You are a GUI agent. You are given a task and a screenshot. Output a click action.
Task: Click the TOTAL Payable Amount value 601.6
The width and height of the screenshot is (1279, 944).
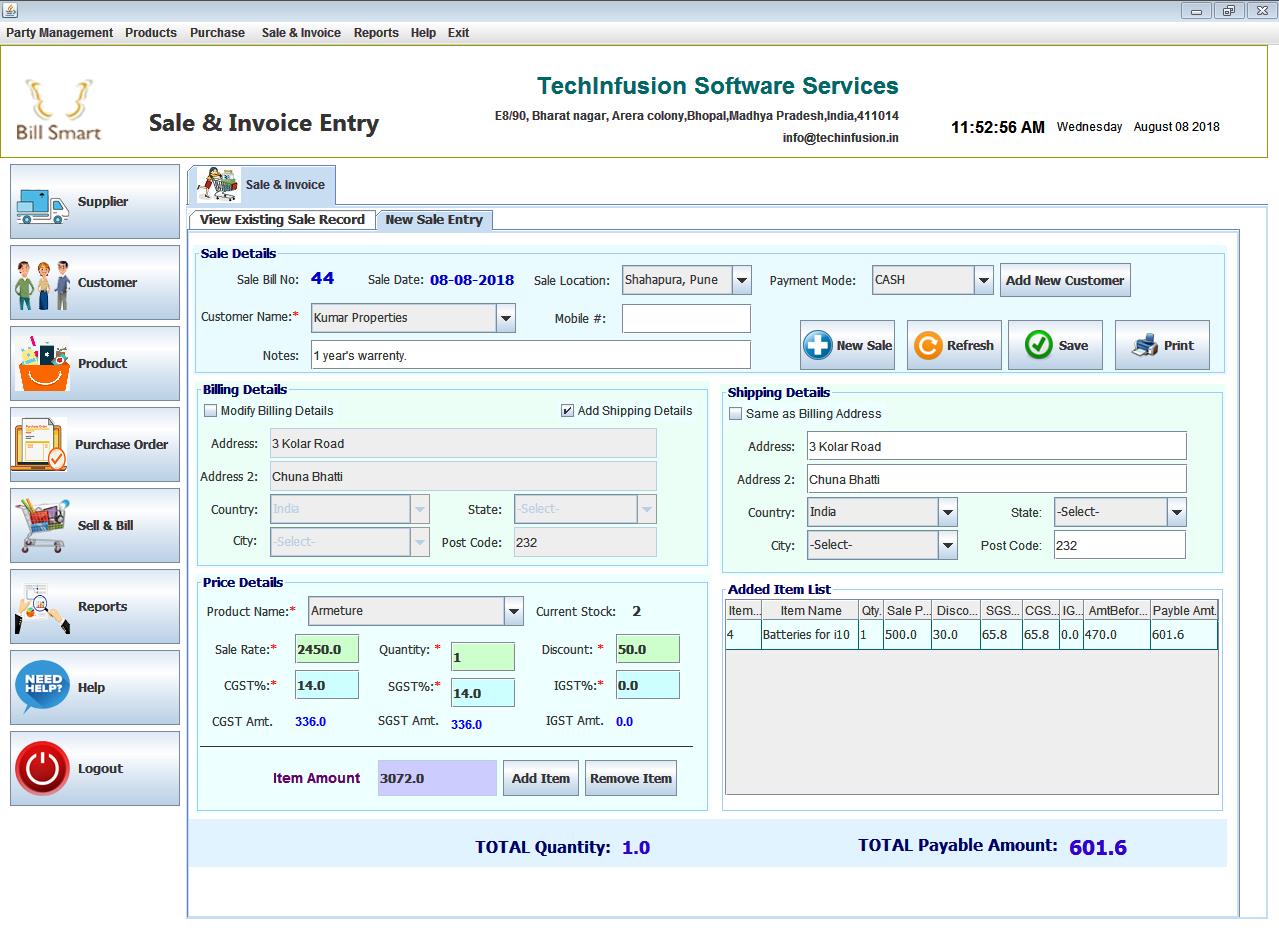coord(1098,848)
